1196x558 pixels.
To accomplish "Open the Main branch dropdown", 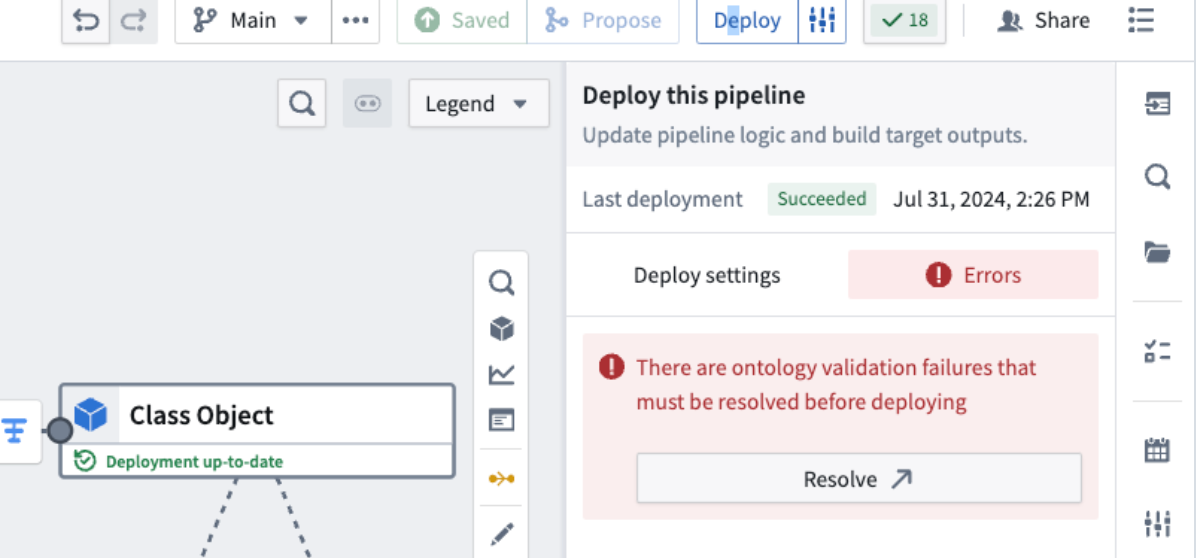I will (253, 21).
